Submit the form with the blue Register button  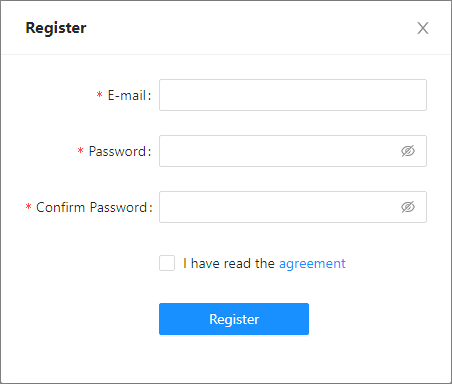point(234,319)
